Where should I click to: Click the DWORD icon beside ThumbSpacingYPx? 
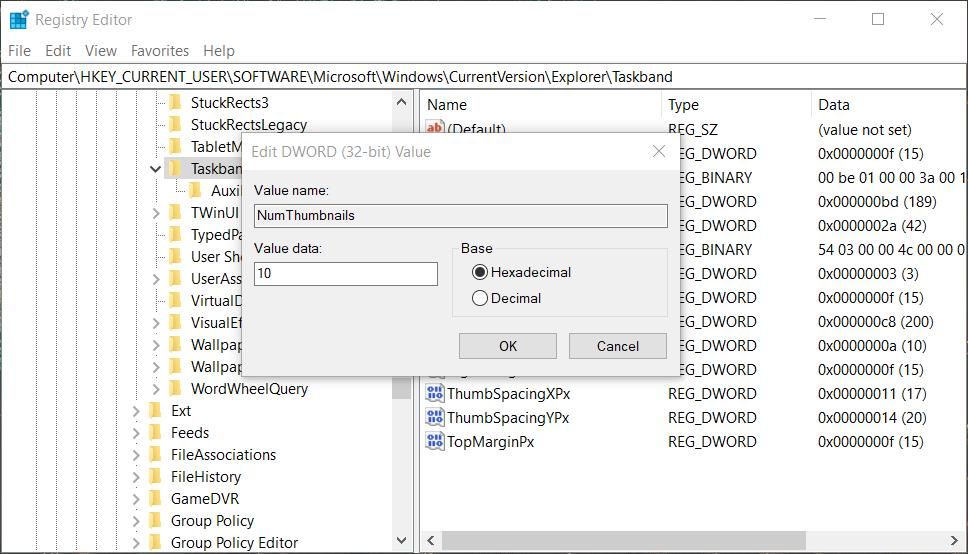click(434, 417)
